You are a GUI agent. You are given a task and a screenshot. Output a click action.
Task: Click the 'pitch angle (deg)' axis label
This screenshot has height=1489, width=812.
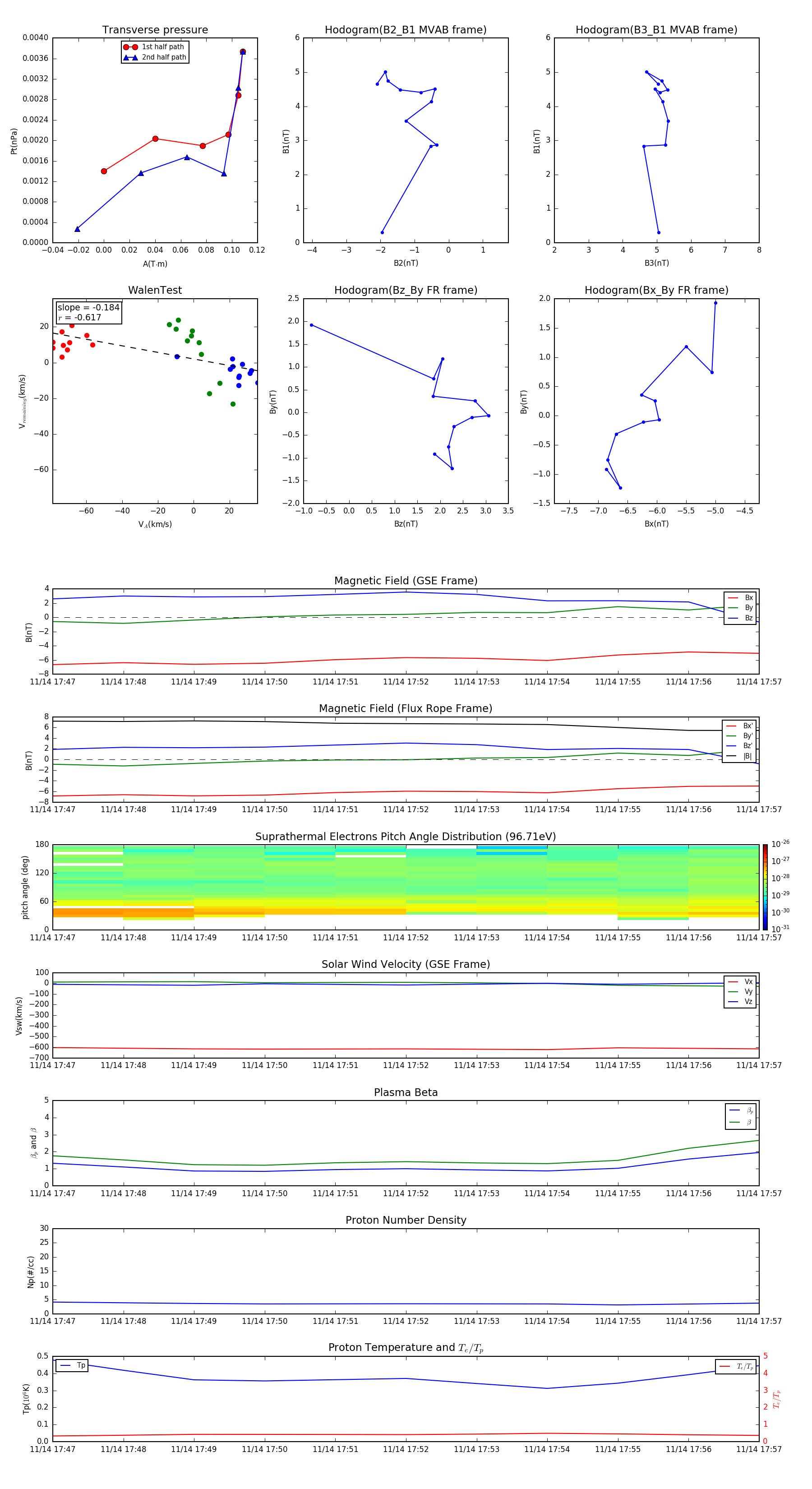point(25,887)
